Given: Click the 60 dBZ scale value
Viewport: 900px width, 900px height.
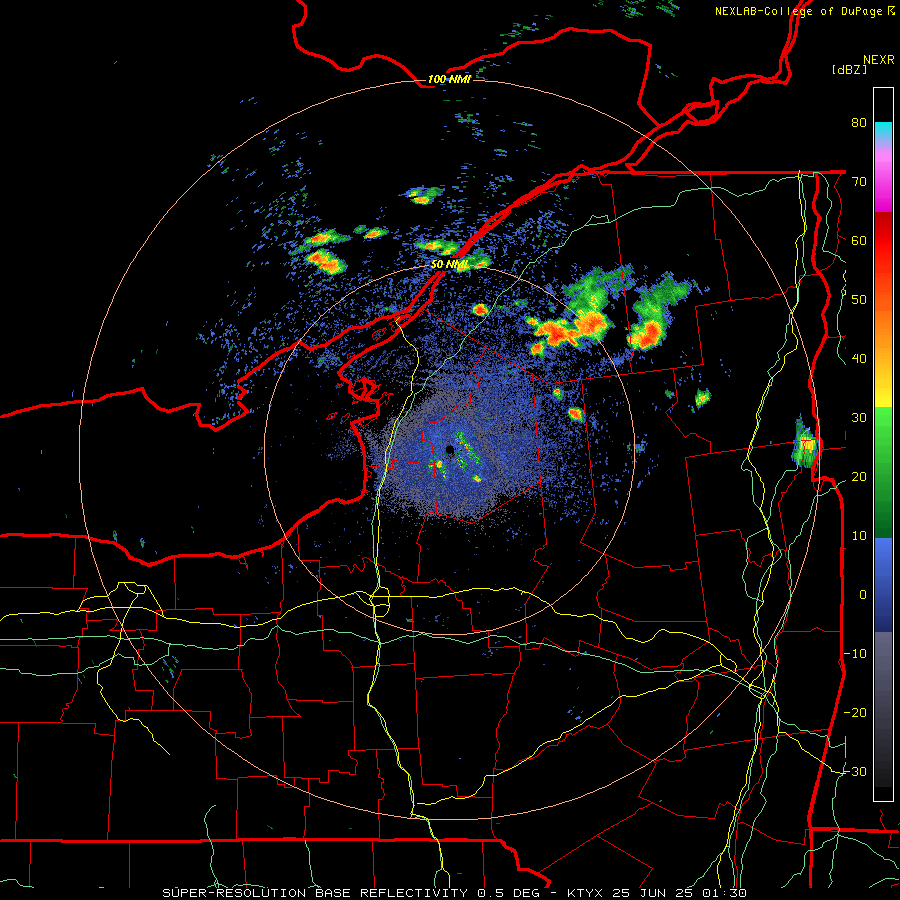Looking at the screenshot, I should coord(859,240).
